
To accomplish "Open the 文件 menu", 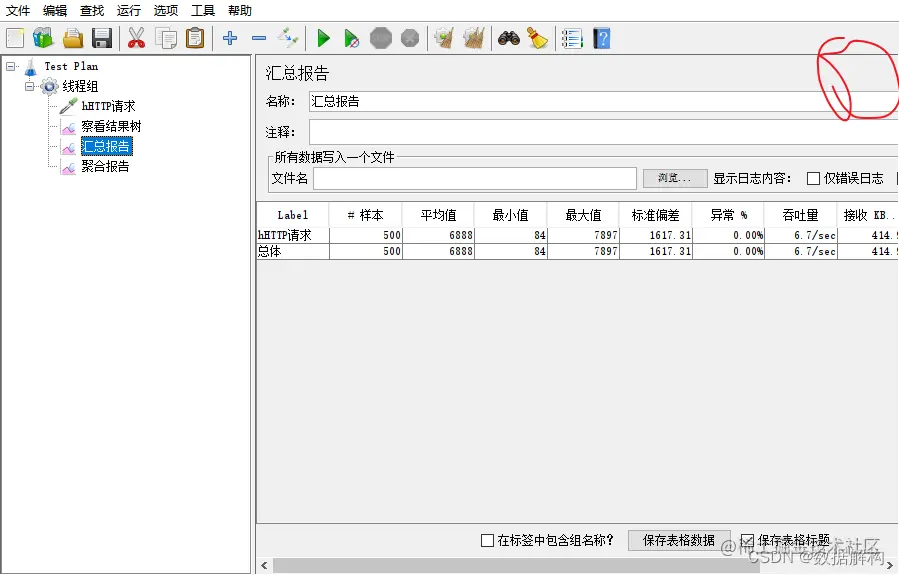I will coord(18,10).
